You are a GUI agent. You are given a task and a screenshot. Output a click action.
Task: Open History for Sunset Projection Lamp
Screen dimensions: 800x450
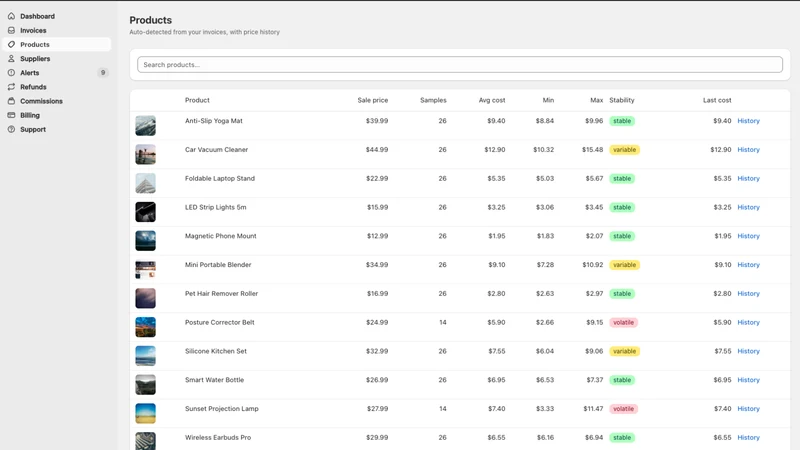(x=748, y=409)
